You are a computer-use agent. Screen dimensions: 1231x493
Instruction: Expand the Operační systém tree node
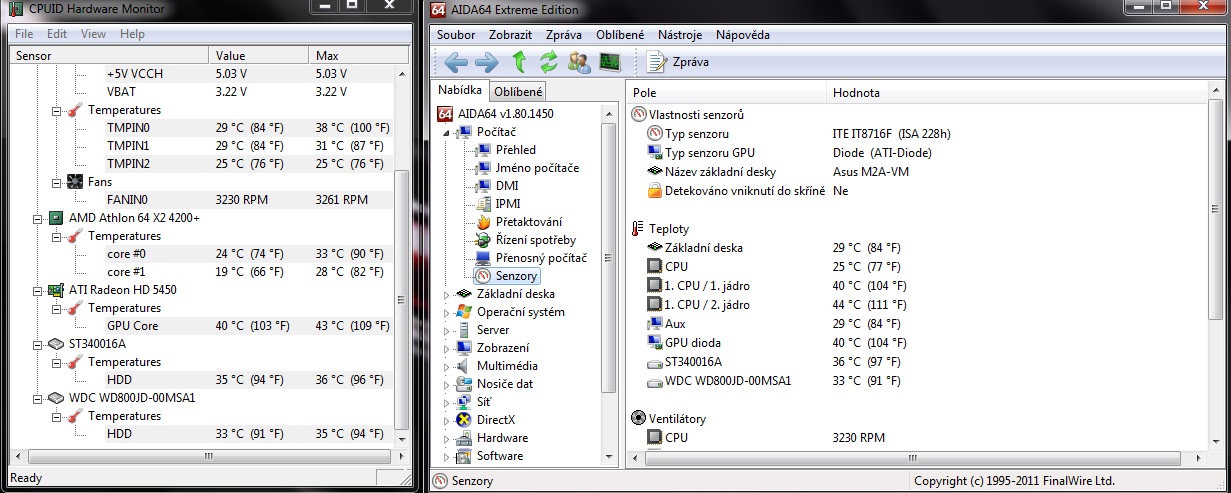pyautogui.click(x=447, y=312)
